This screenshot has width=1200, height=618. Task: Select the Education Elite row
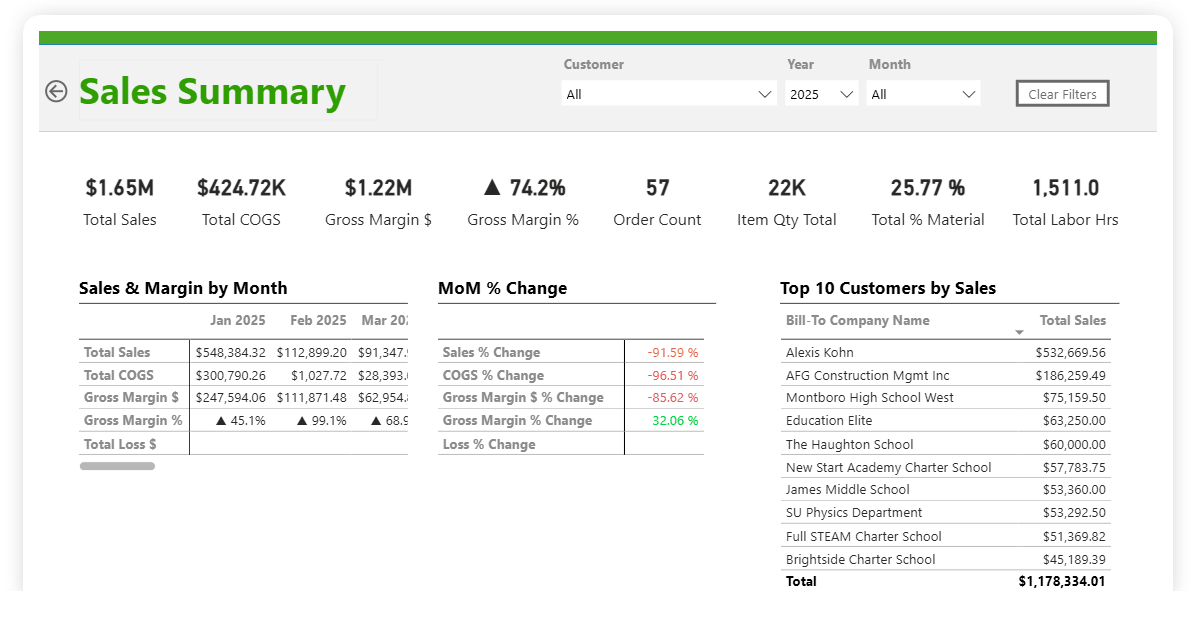[x=946, y=420]
